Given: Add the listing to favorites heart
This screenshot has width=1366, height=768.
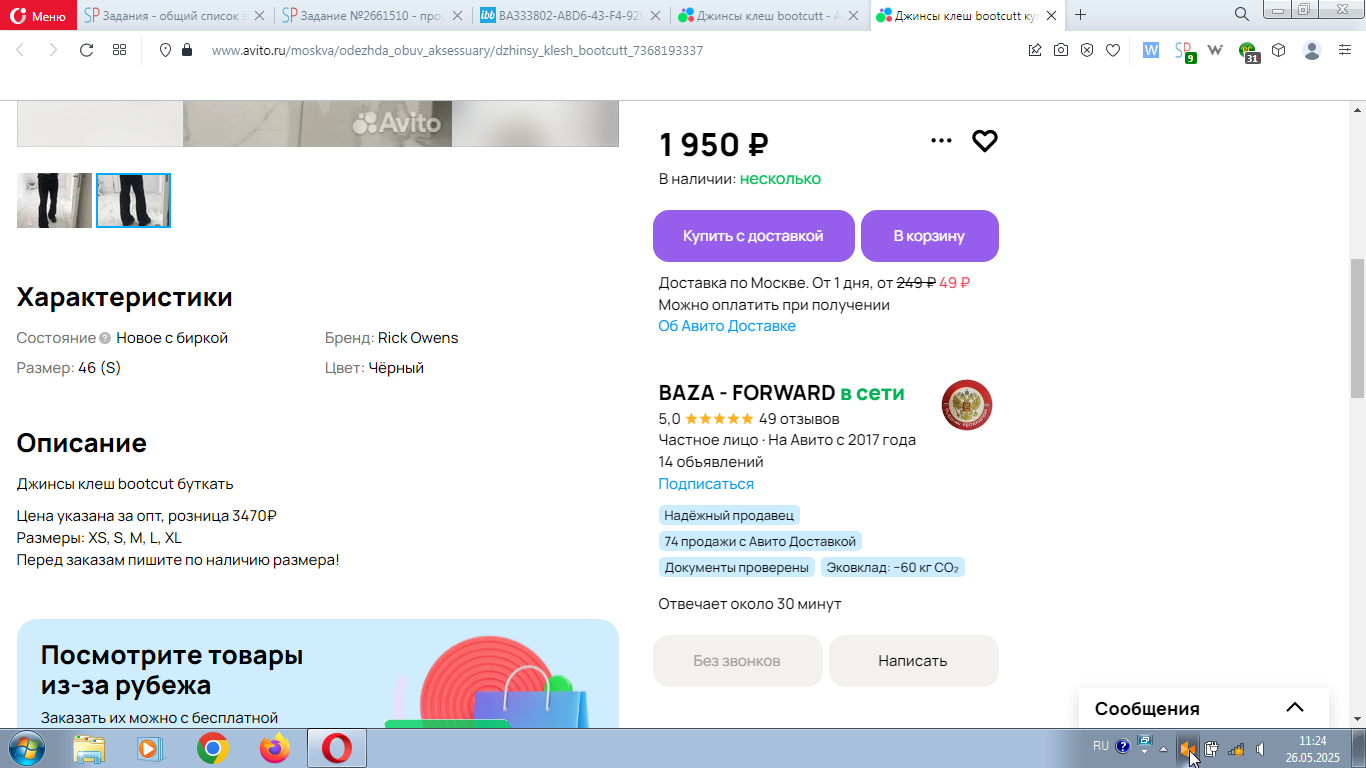Looking at the screenshot, I should [985, 141].
